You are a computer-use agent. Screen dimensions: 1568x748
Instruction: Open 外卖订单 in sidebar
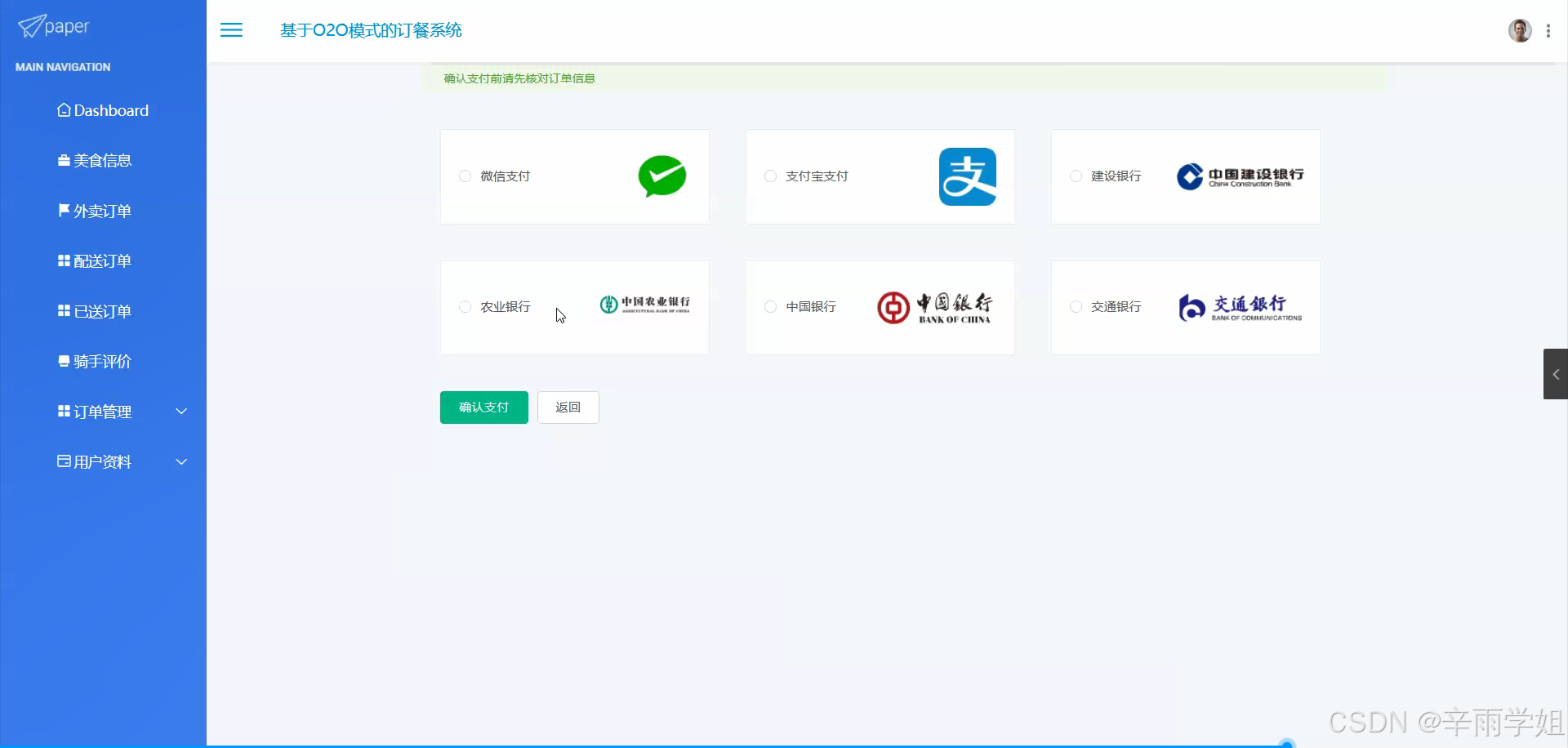click(x=103, y=211)
